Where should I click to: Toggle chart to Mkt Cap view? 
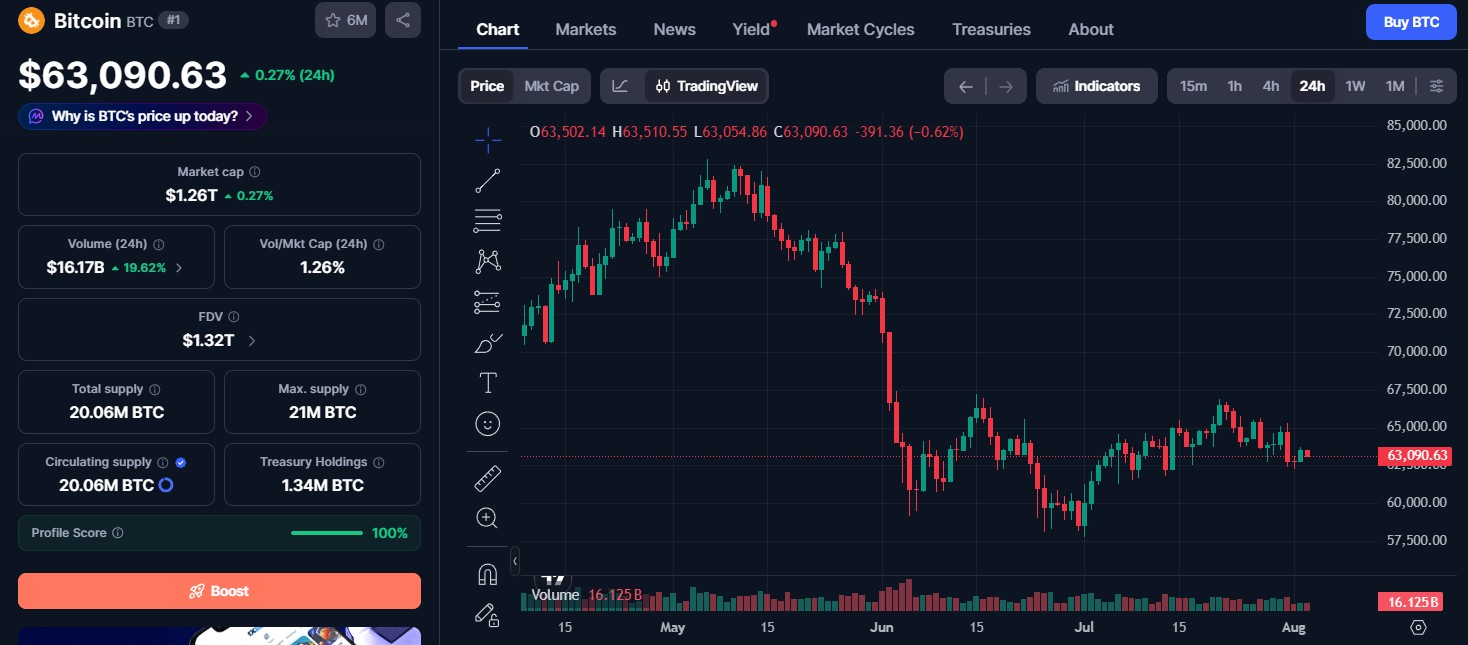552,86
